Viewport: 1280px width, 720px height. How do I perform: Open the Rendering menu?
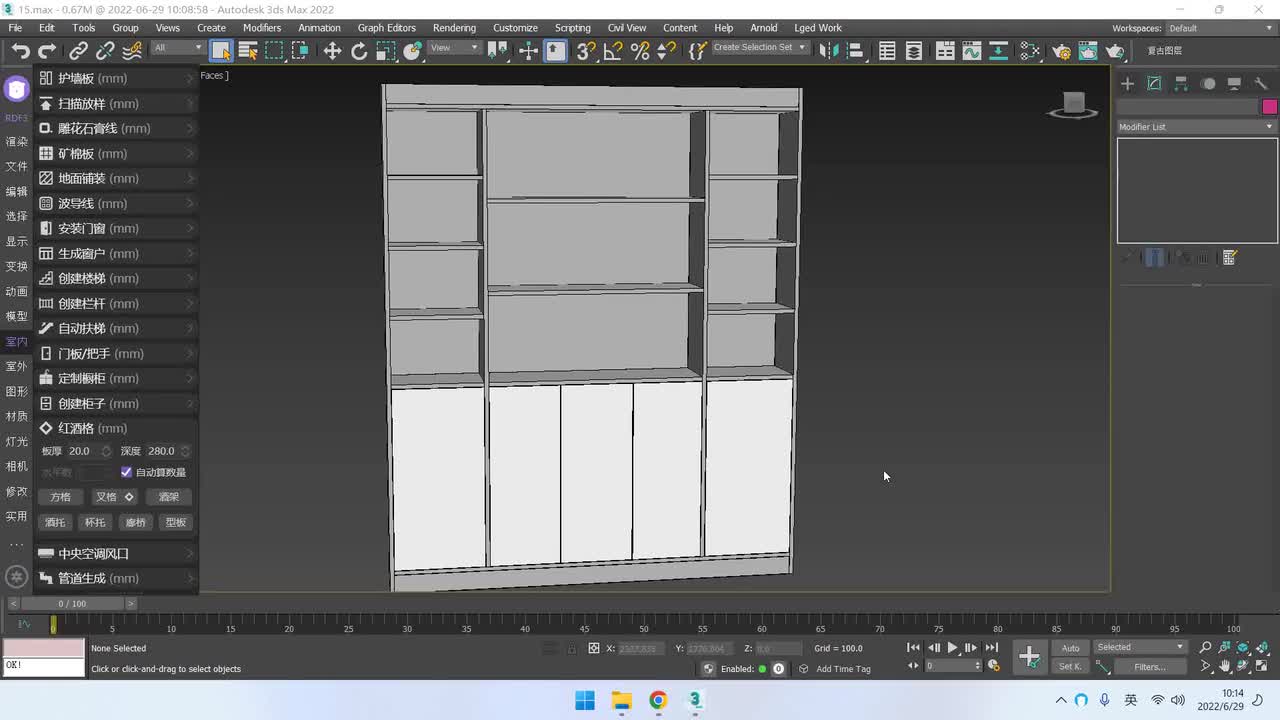(x=454, y=28)
